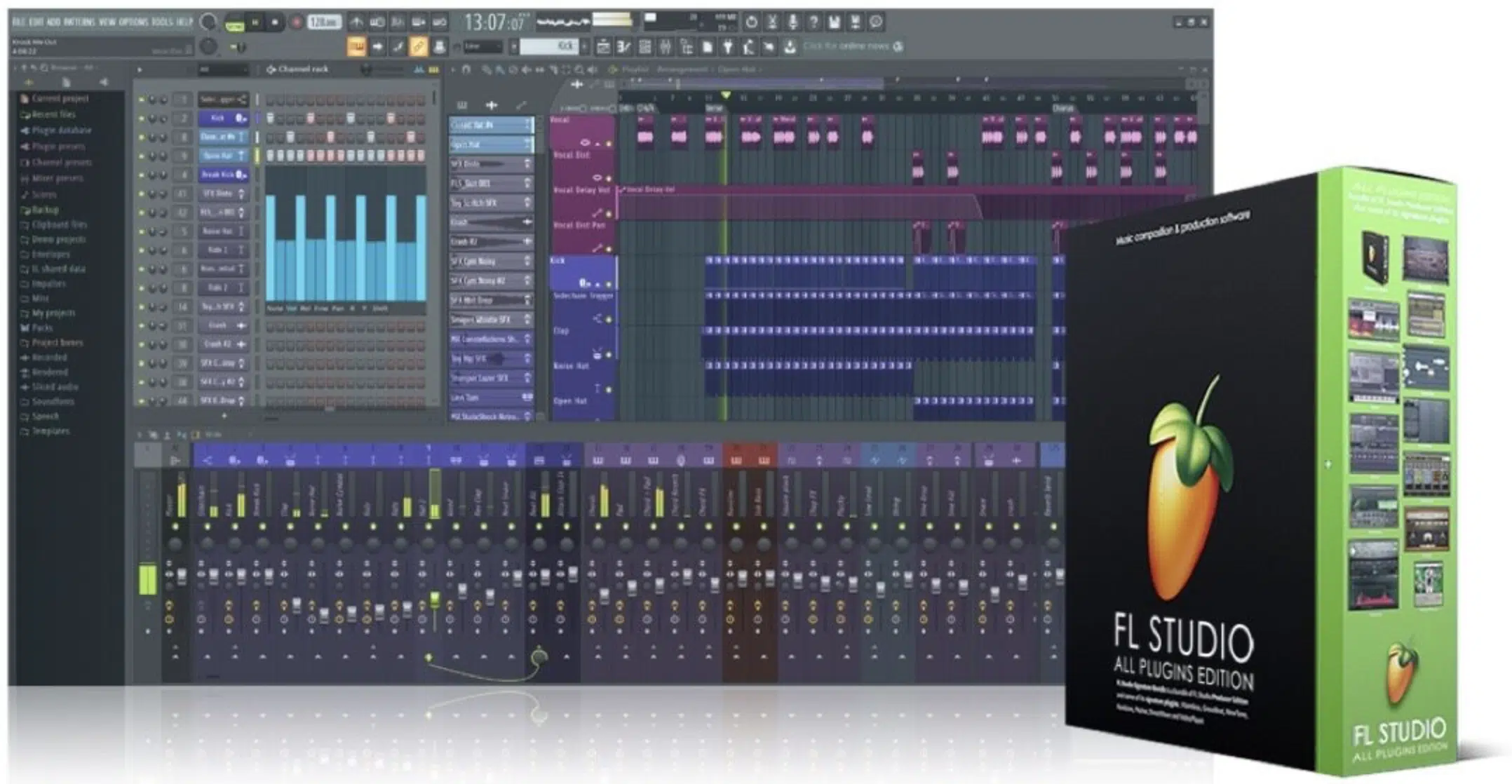Toggle the wait-for-input icon beside metronome
The width and height of the screenshot is (1512, 784).
(x=377, y=22)
